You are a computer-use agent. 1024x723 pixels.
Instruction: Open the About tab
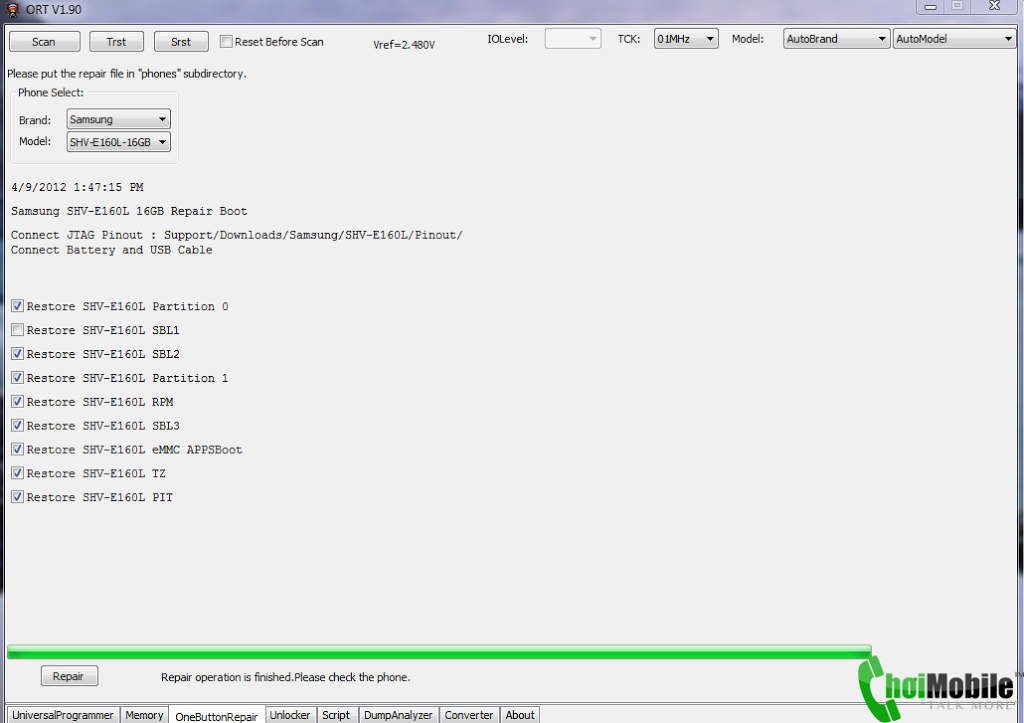click(520, 715)
